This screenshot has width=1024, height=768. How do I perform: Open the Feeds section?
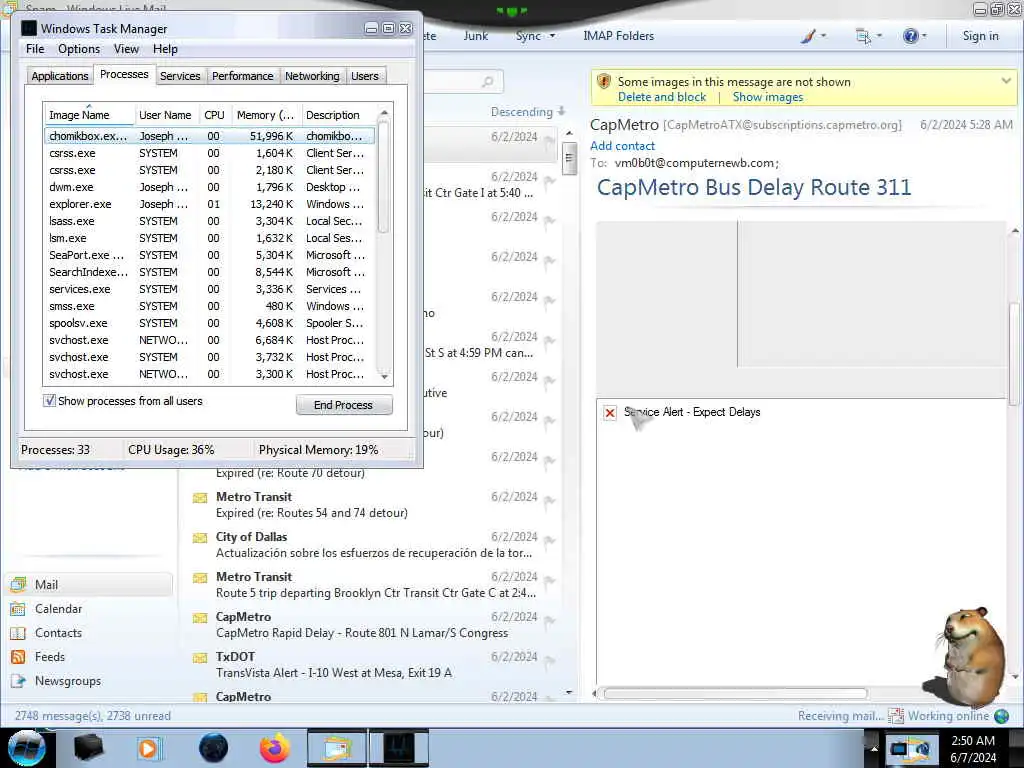click(x=50, y=657)
